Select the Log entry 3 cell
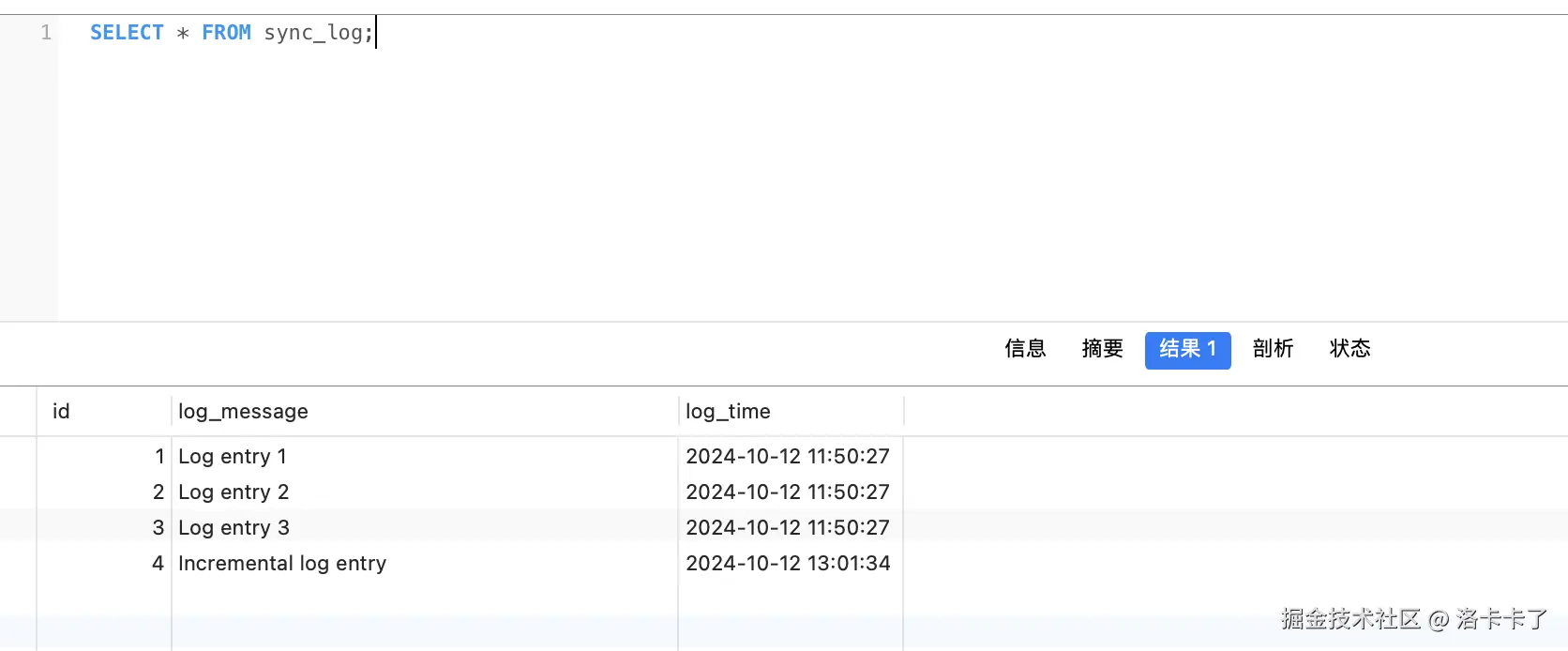 click(234, 528)
